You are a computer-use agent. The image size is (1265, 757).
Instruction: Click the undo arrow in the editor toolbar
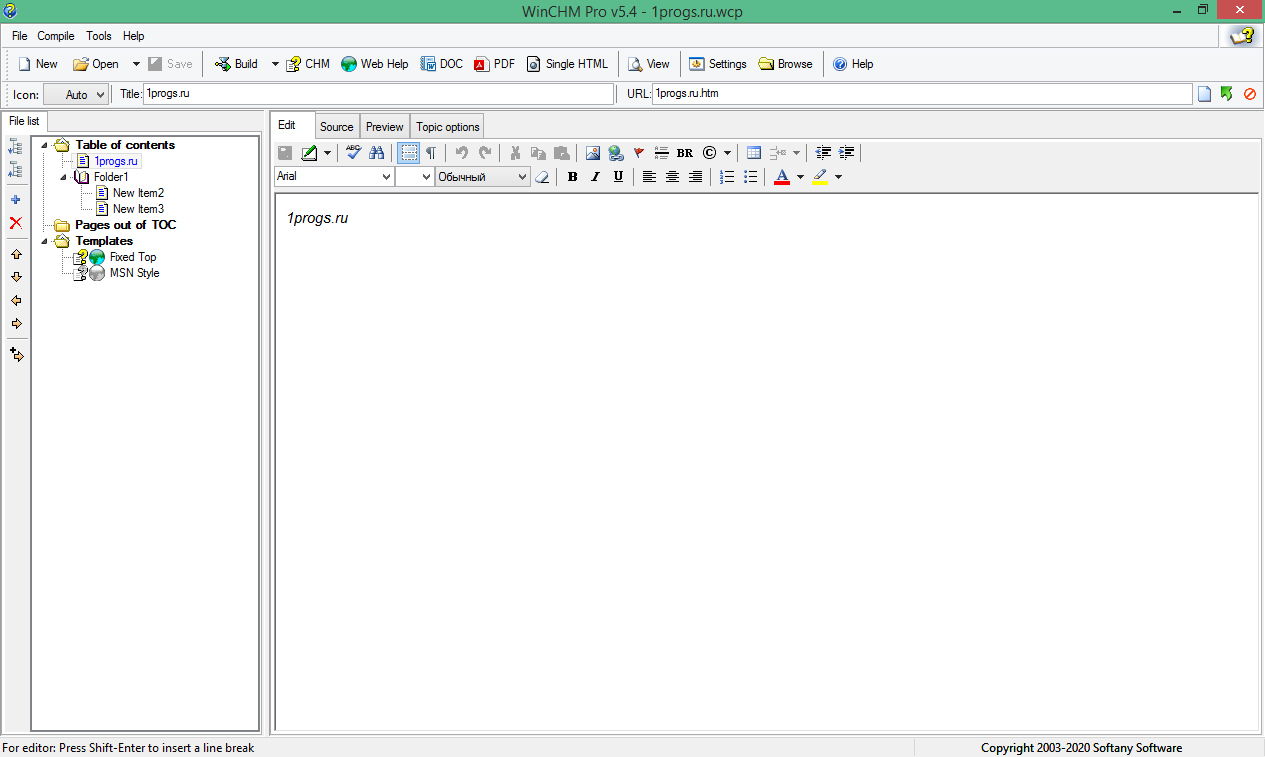(461, 153)
